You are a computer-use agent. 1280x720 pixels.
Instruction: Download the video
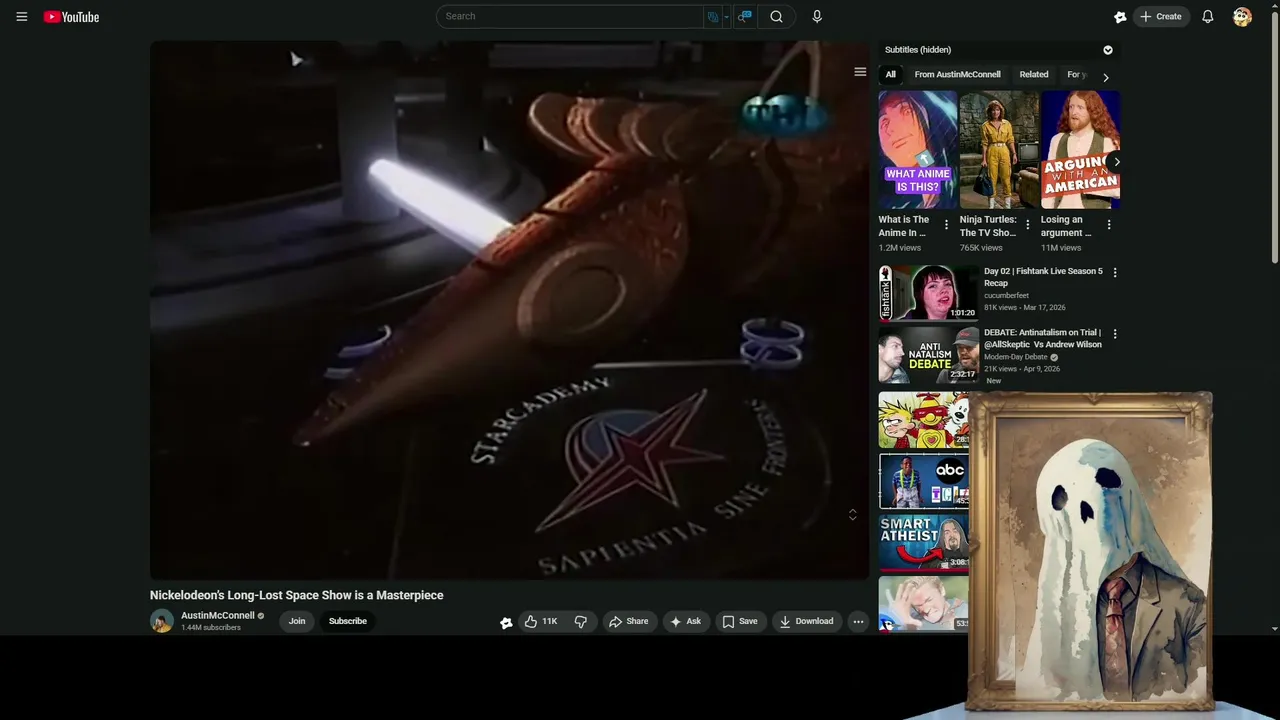coord(807,621)
